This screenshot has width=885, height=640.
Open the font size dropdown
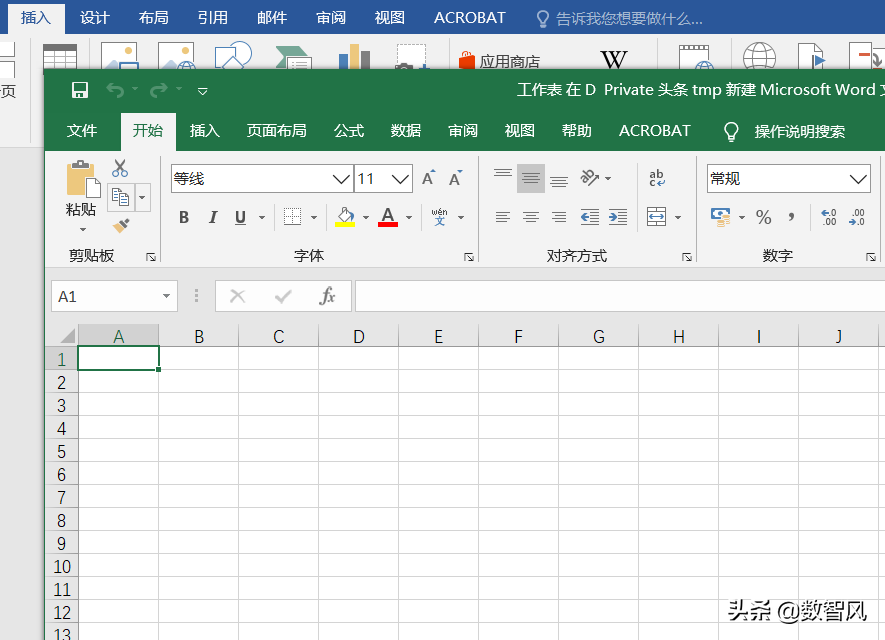[400, 178]
